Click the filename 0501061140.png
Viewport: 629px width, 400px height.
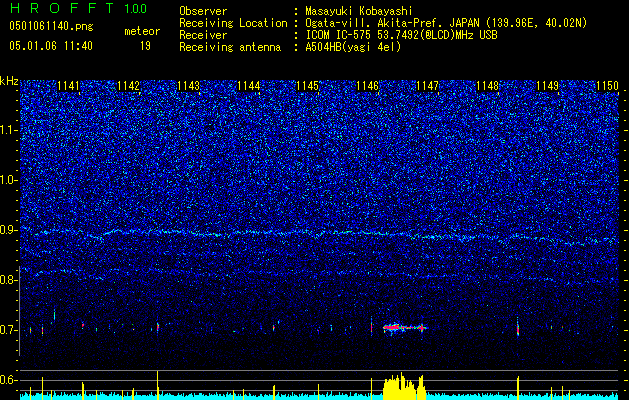pos(51,27)
